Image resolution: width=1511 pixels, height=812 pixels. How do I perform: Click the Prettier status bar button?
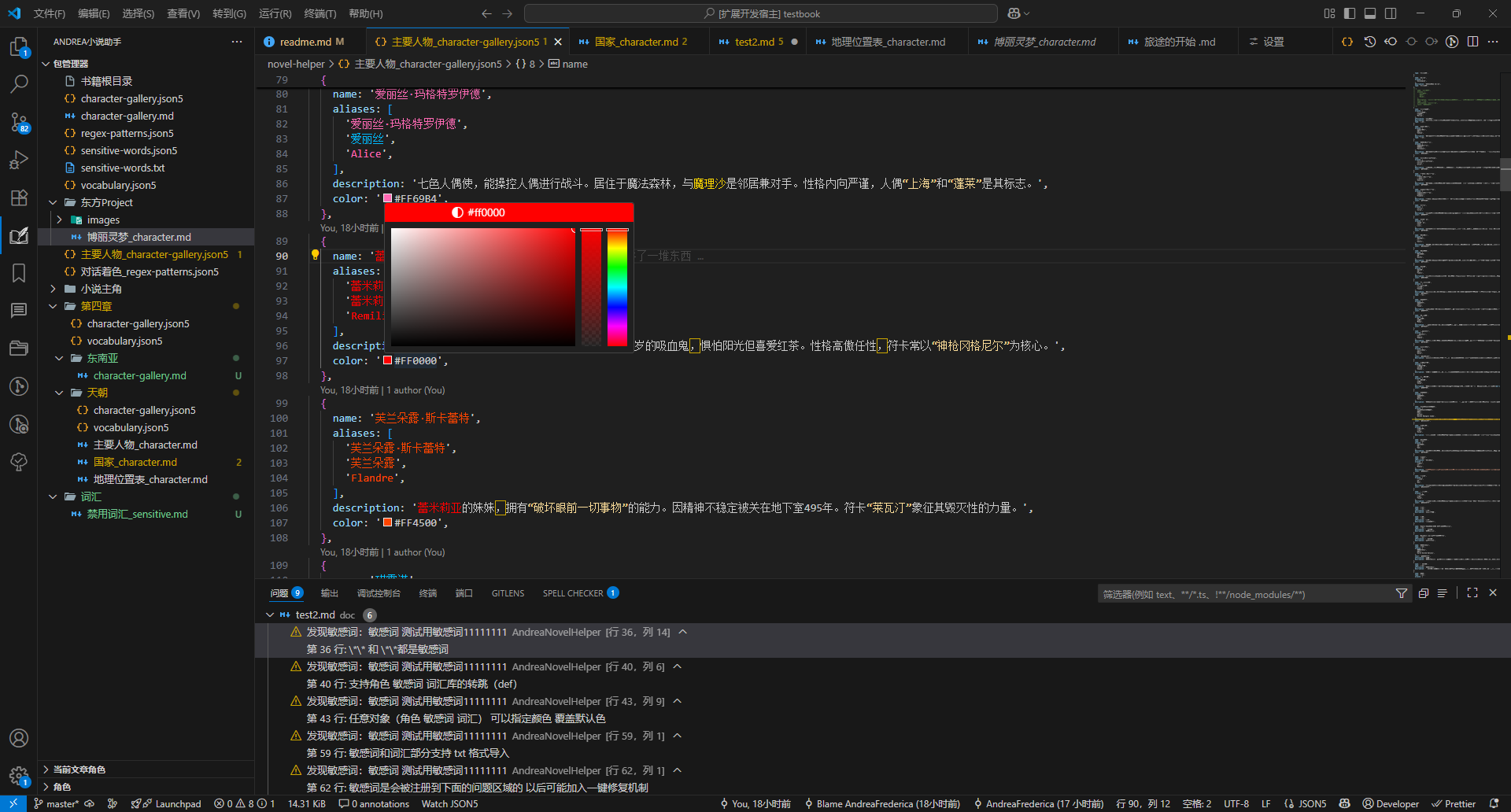pos(1454,803)
